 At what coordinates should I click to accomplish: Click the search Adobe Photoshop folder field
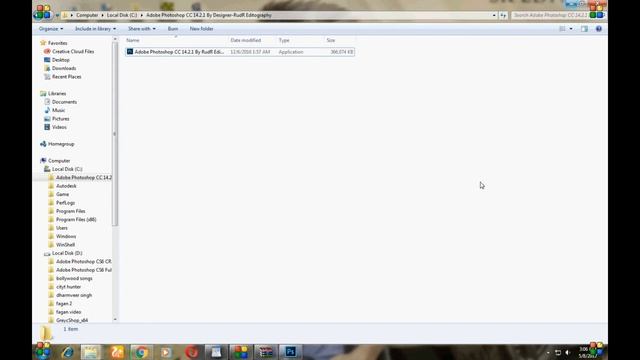(x=550, y=15)
